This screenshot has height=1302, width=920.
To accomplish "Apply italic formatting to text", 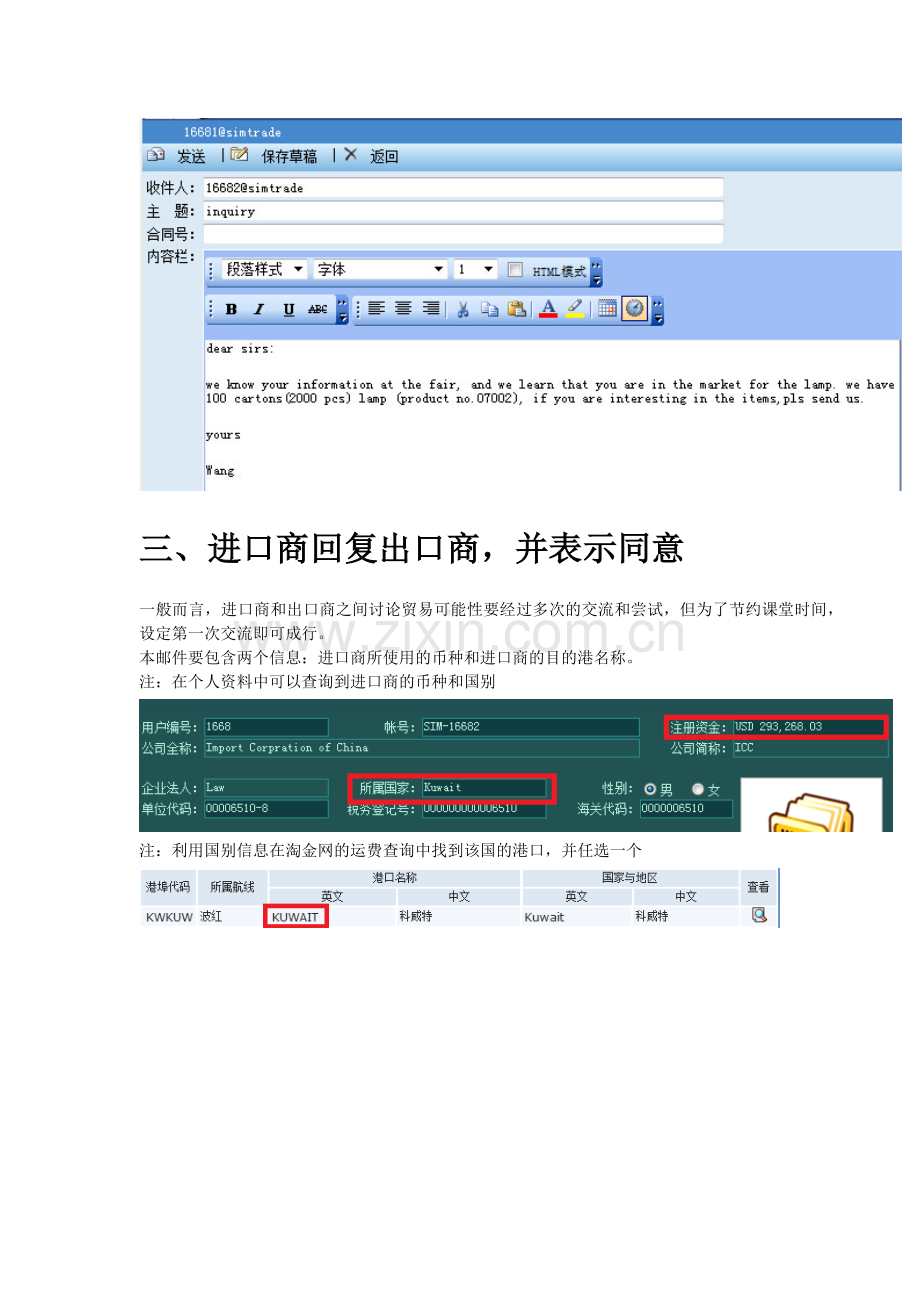I will (259, 309).
